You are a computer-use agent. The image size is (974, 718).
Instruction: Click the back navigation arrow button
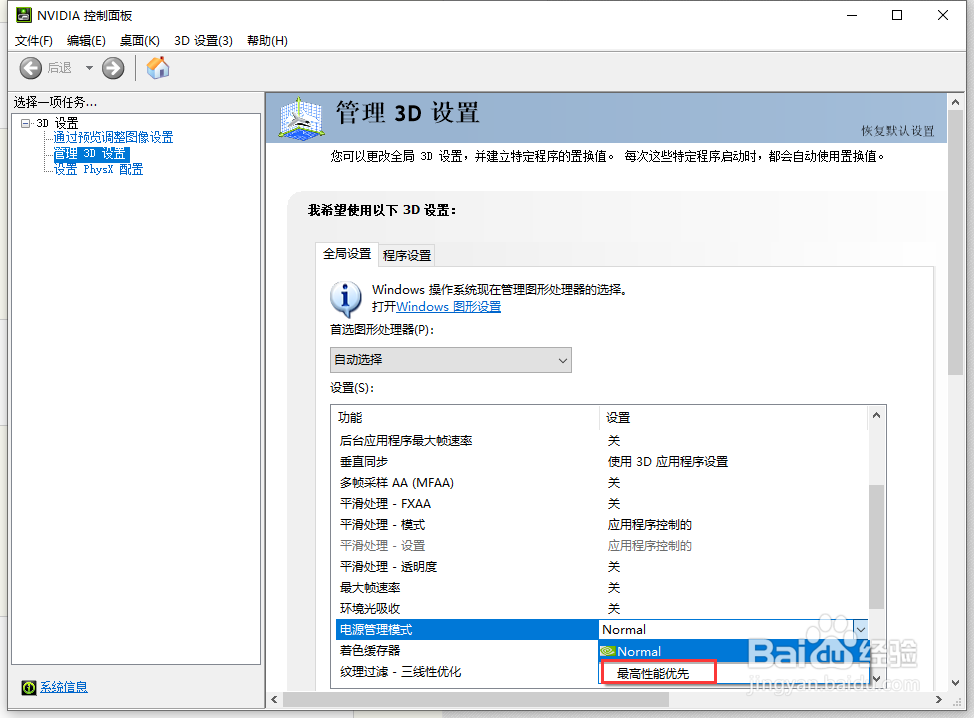click(30, 68)
